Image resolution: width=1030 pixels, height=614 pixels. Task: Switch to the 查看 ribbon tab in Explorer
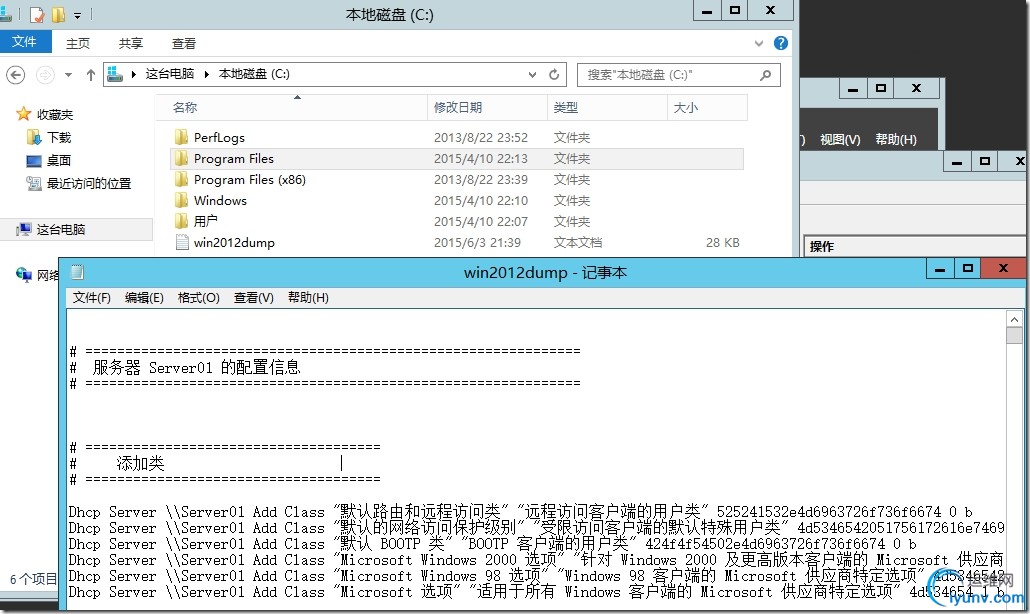click(184, 43)
